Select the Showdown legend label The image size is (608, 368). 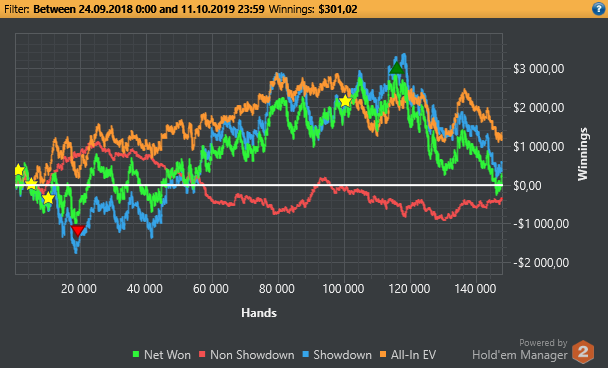tap(342, 355)
